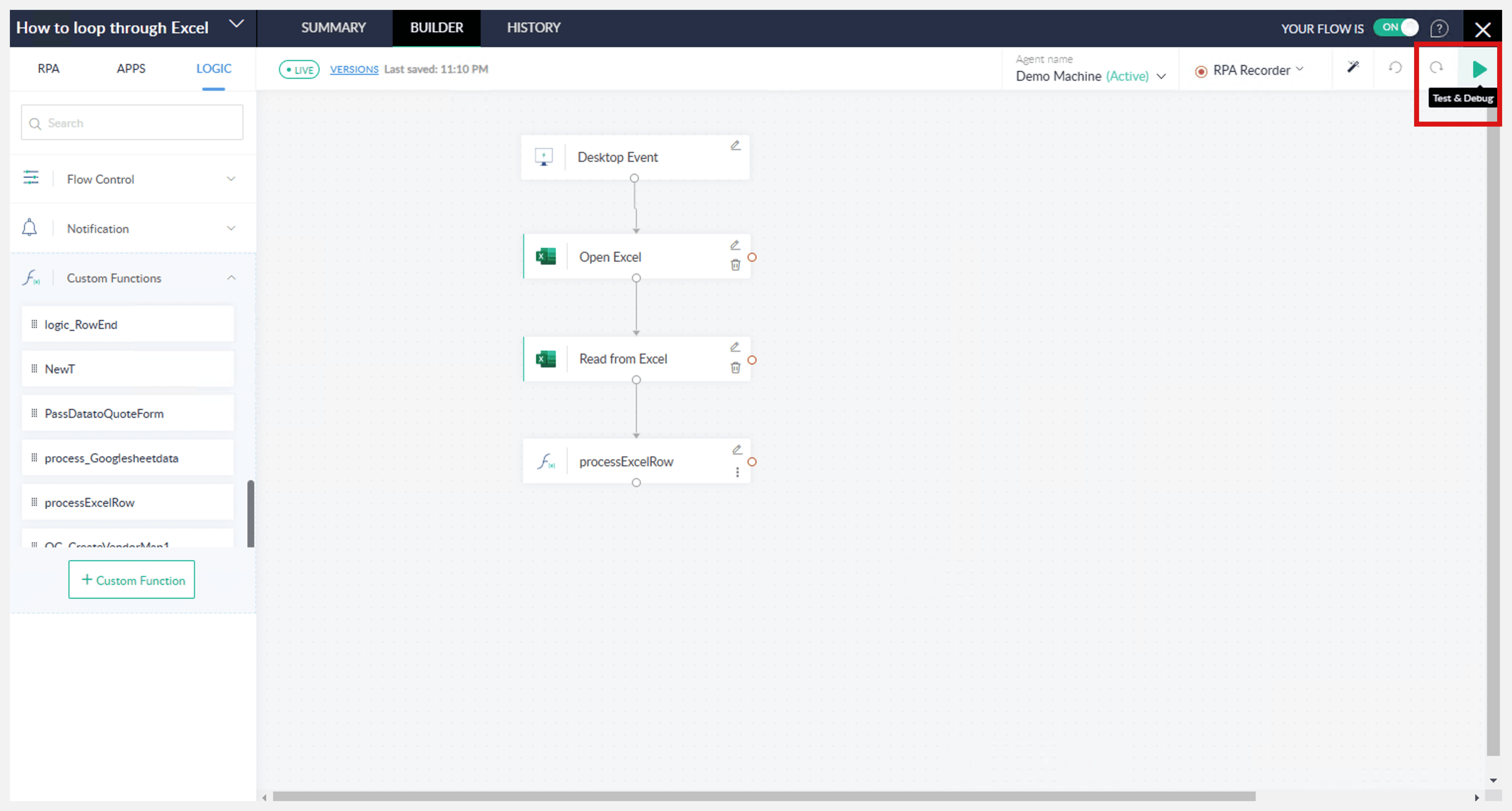Click the undo arrow icon
The height and width of the screenshot is (811, 1512).
1395,67
